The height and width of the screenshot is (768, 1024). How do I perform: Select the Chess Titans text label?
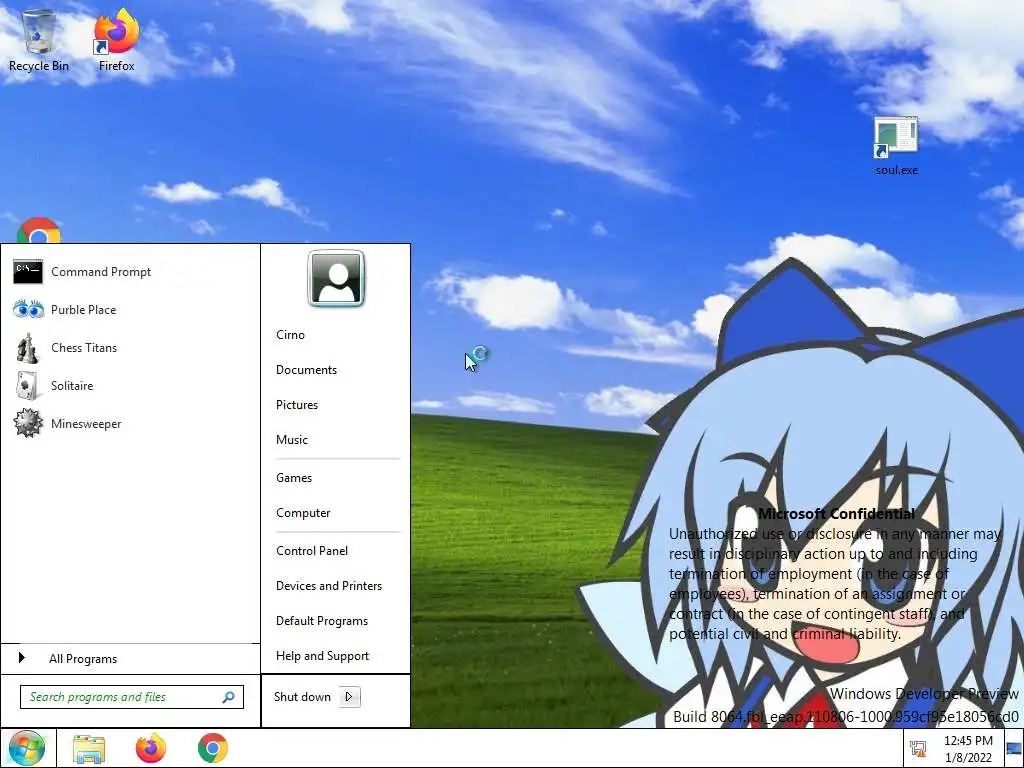click(x=84, y=347)
